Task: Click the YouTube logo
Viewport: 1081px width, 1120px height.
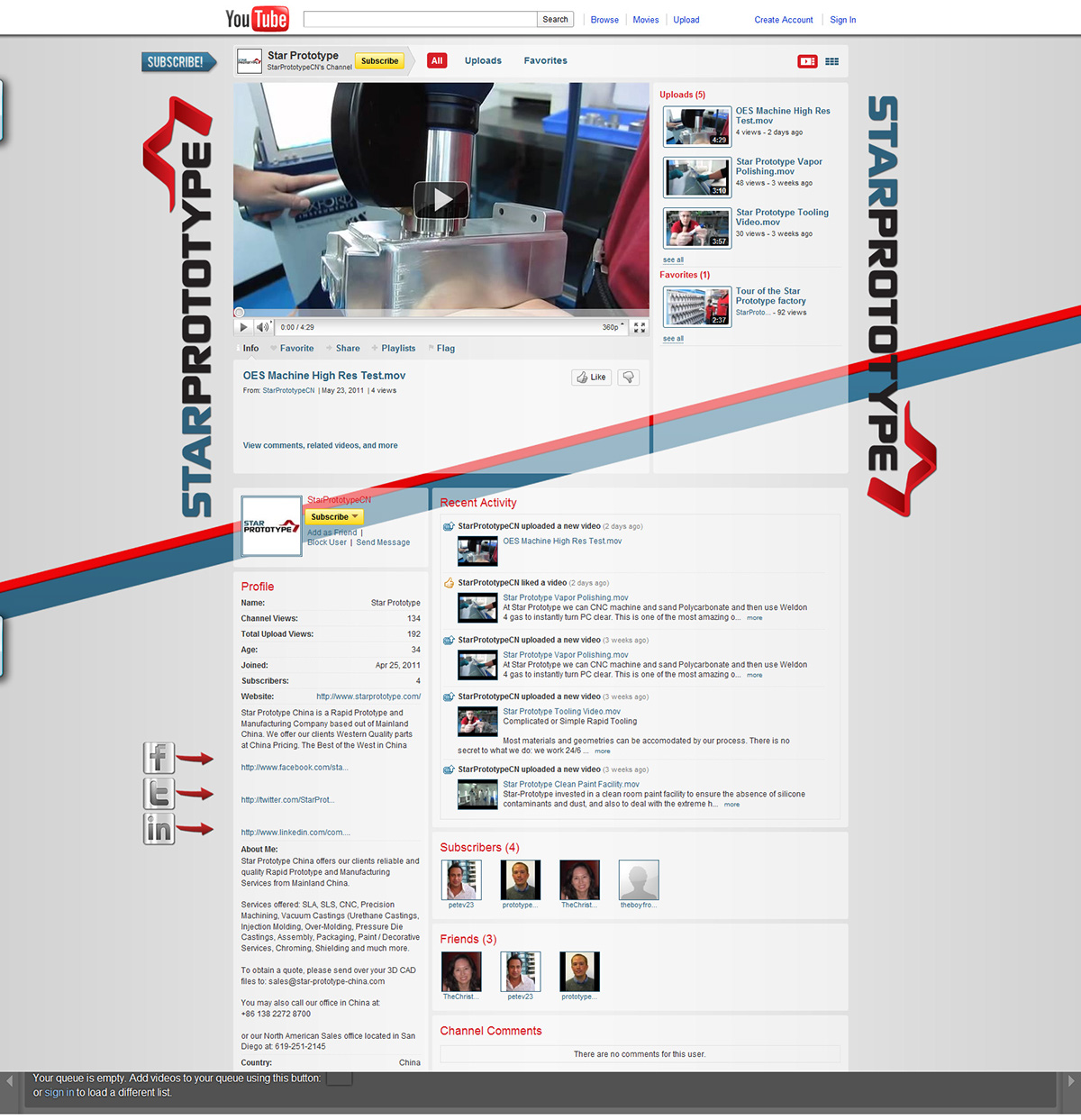Action: tap(257, 19)
